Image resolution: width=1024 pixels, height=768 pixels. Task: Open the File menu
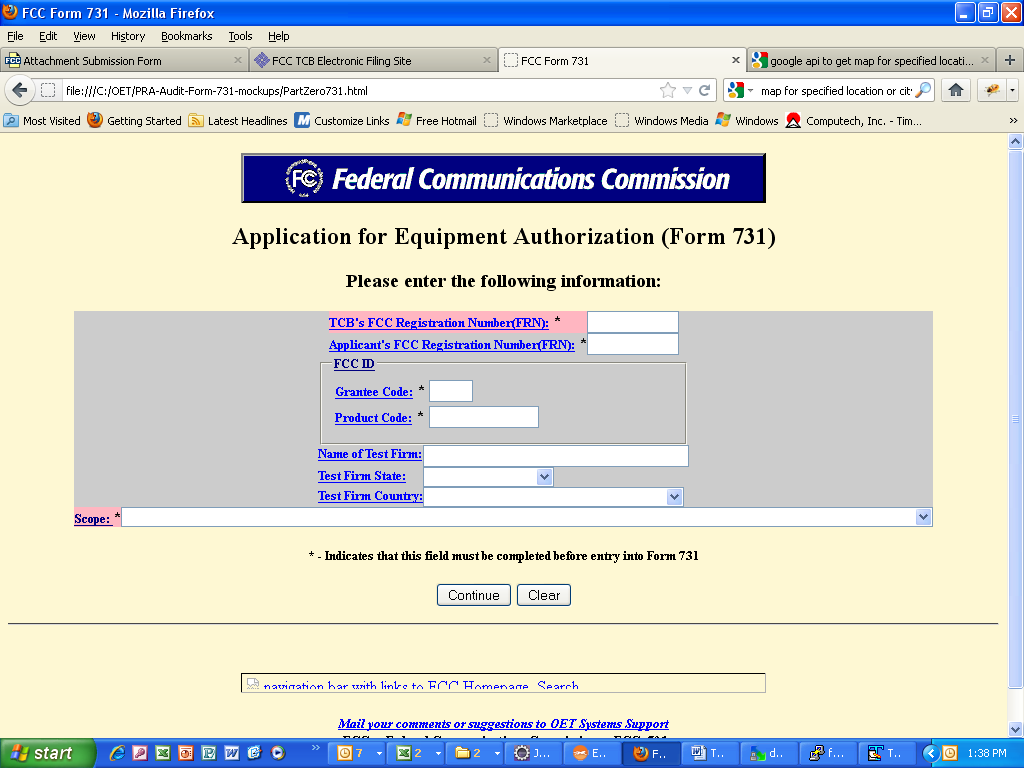15,36
